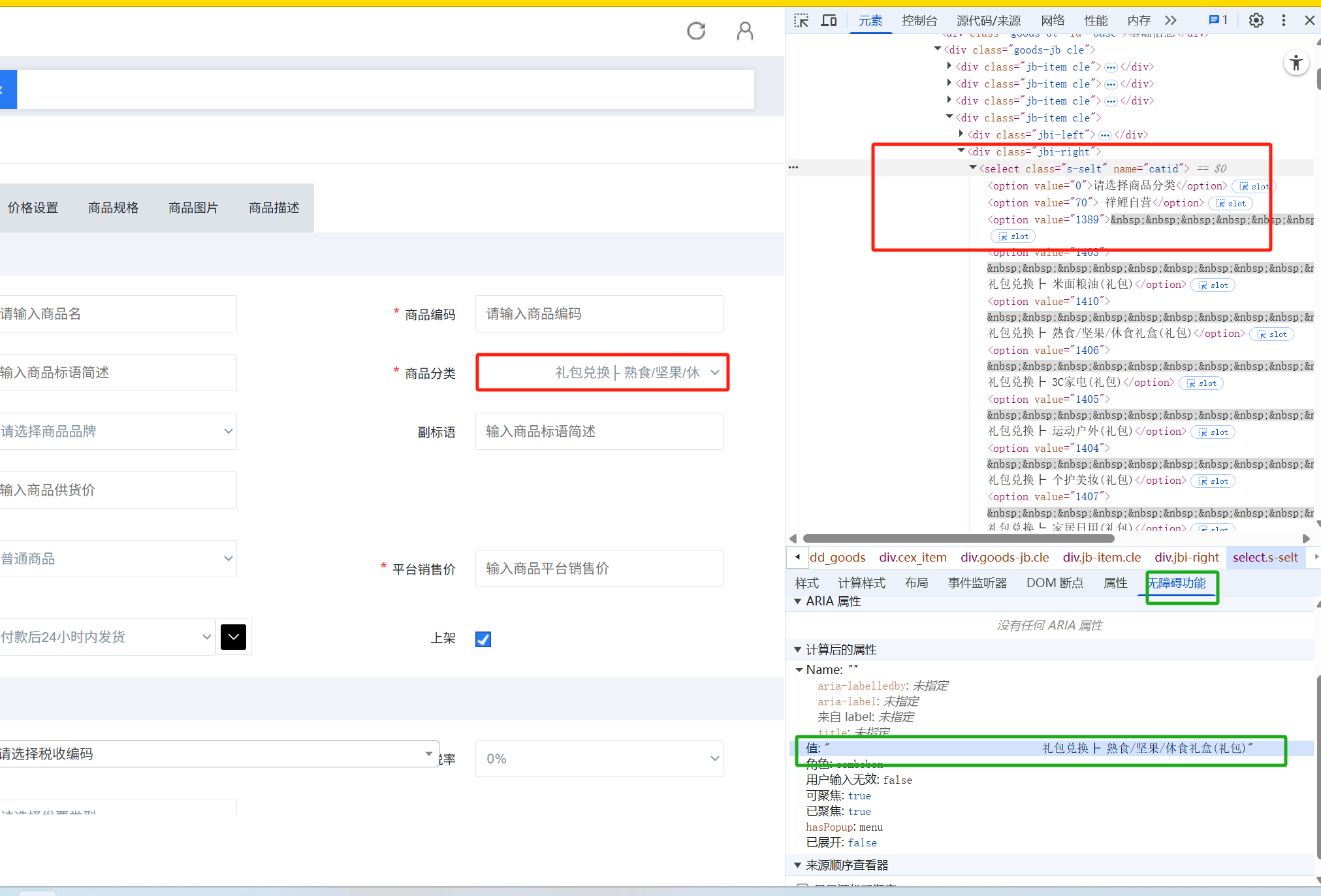Screen dimensions: 1321x896
Task: Open the 商品分类 category dropdown
Action: pos(602,372)
